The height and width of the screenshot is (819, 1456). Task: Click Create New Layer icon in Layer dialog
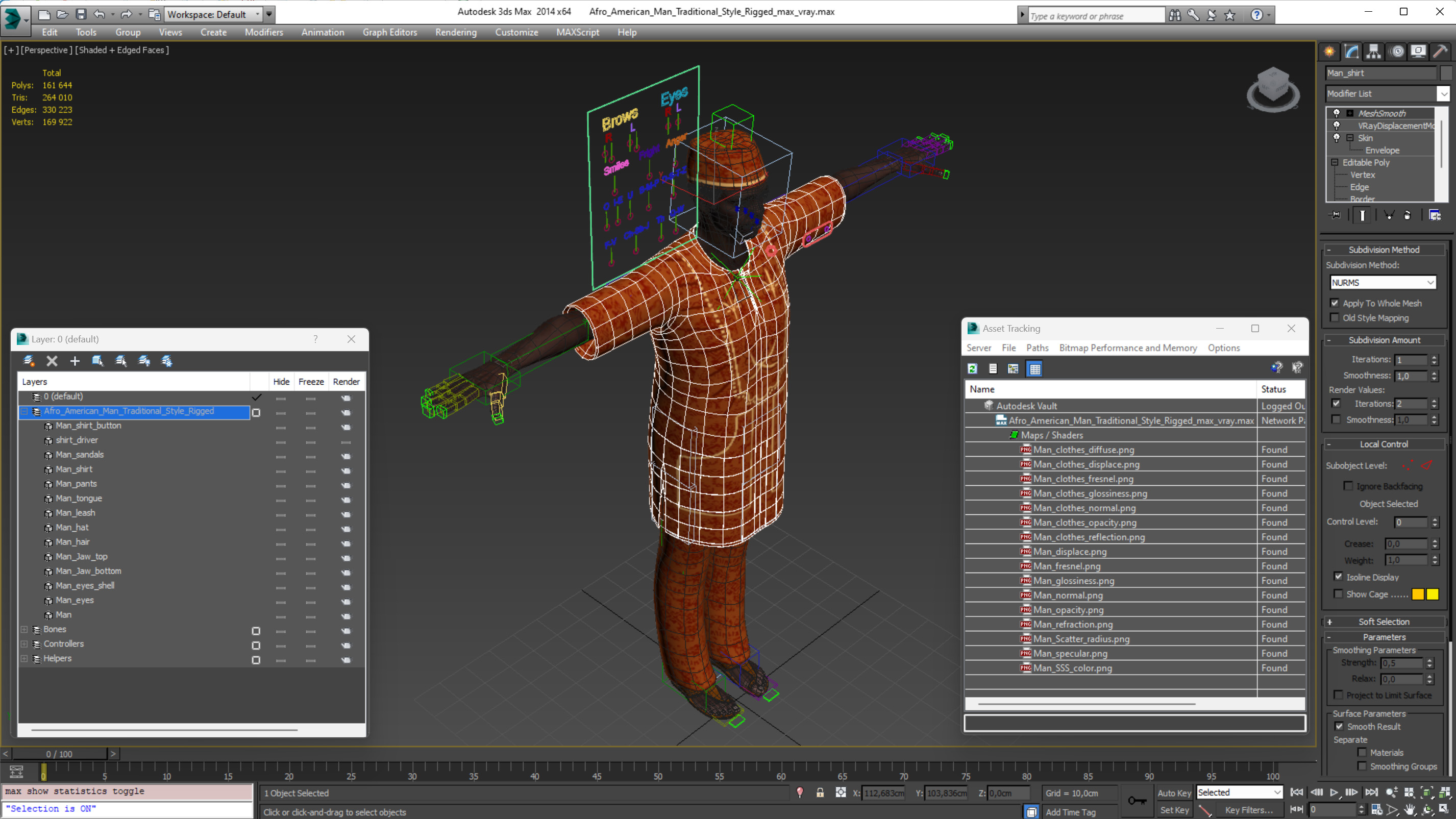[28, 361]
